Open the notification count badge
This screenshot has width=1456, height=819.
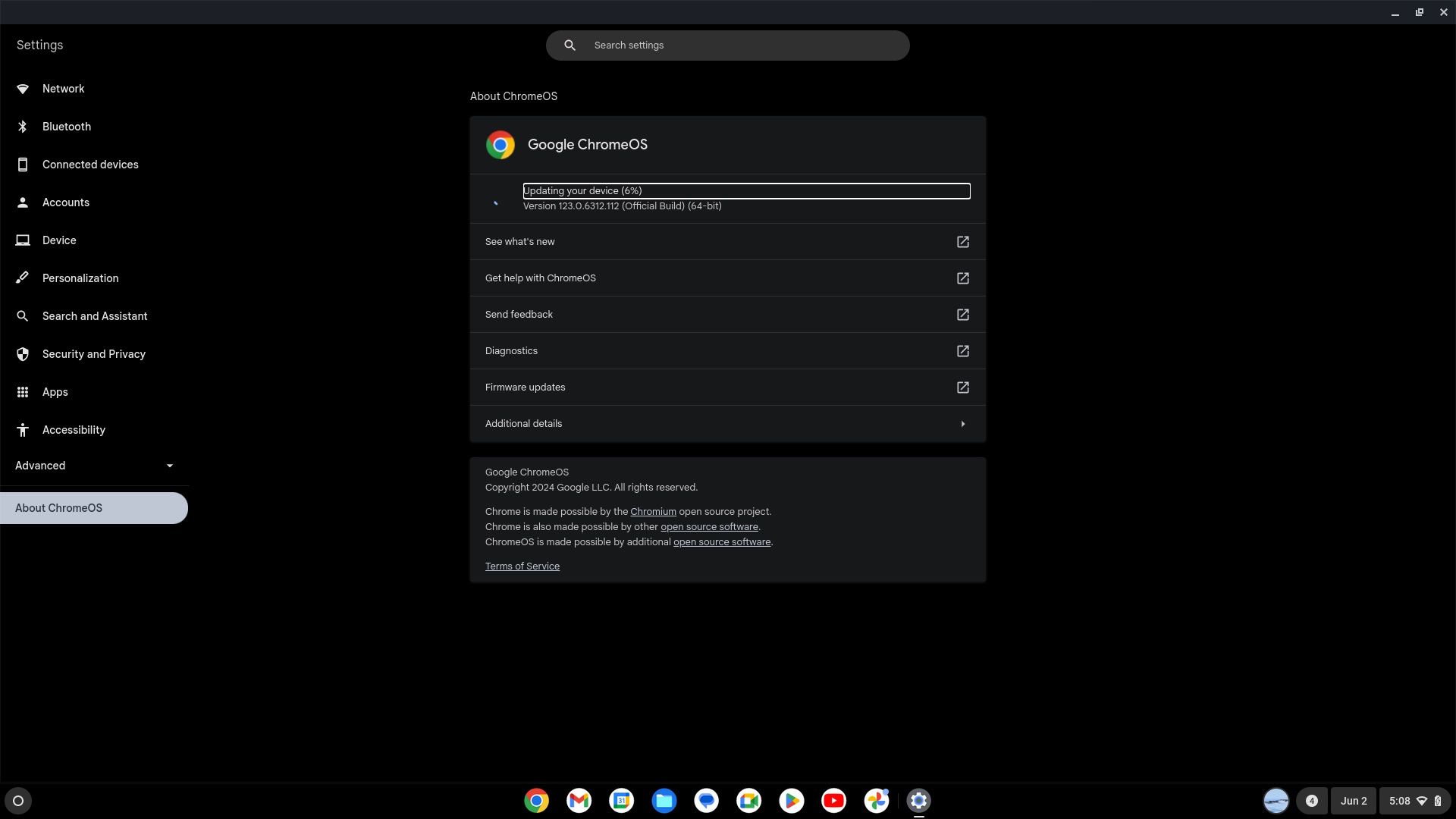pyautogui.click(x=1312, y=801)
